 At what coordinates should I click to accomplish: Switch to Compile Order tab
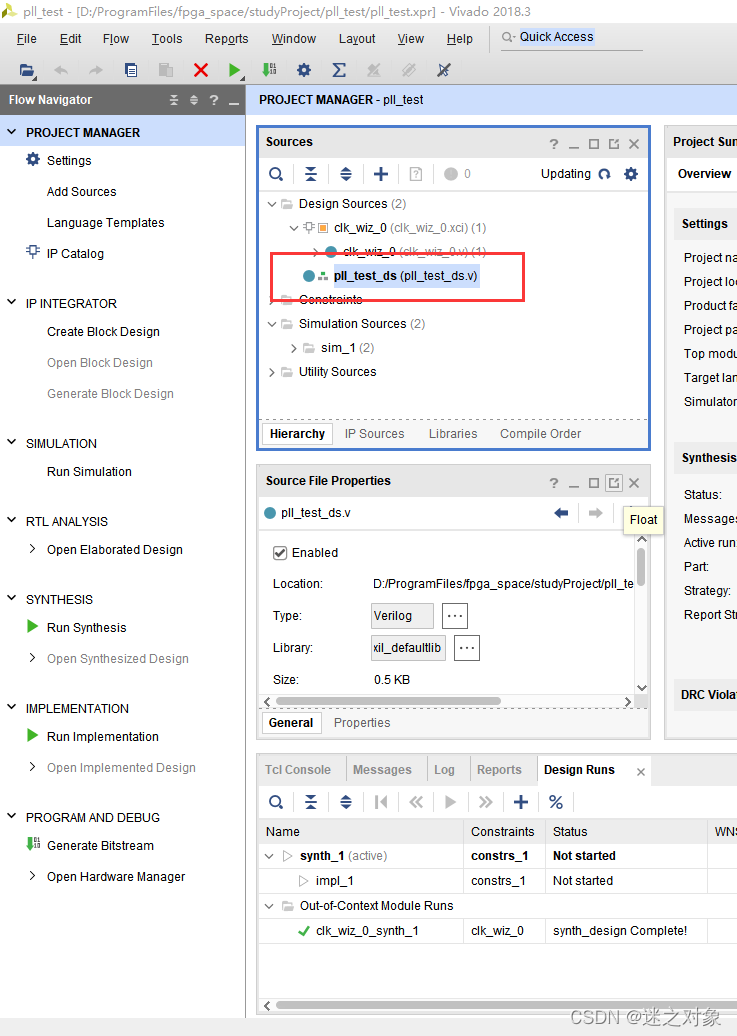point(540,434)
